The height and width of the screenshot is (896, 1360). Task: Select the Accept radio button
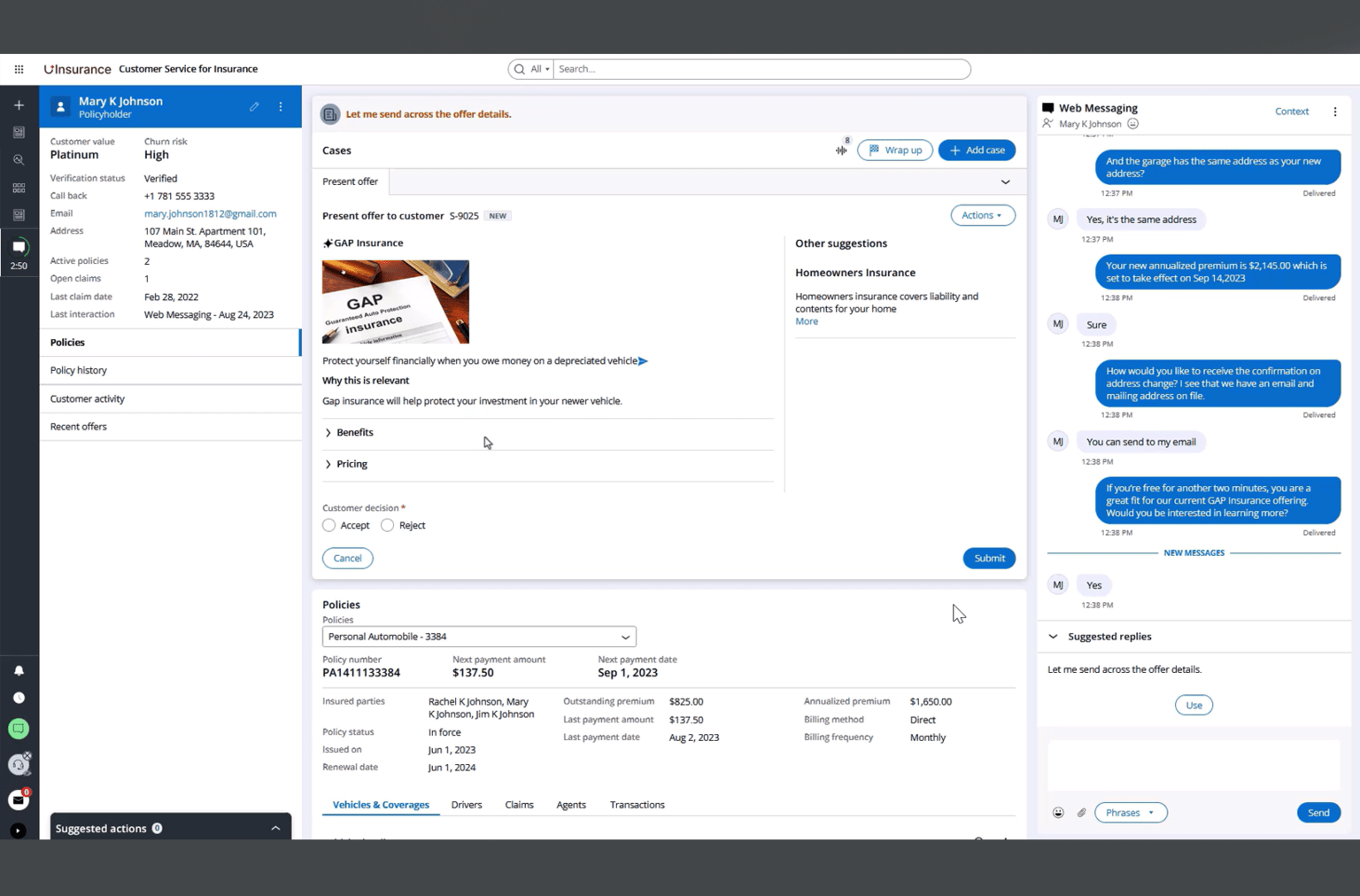point(329,526)
